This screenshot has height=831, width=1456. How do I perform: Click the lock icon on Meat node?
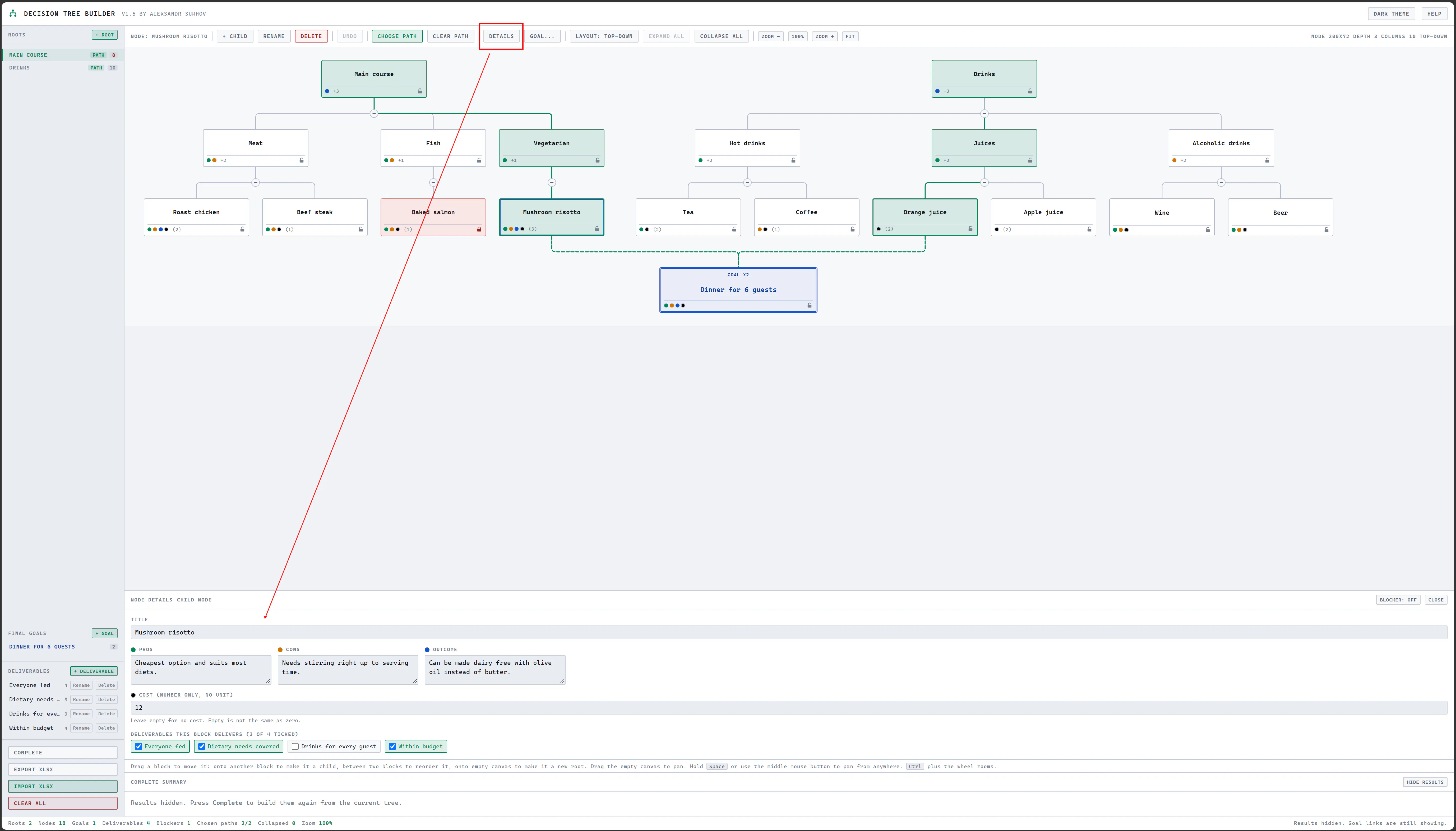coord(302,160)
